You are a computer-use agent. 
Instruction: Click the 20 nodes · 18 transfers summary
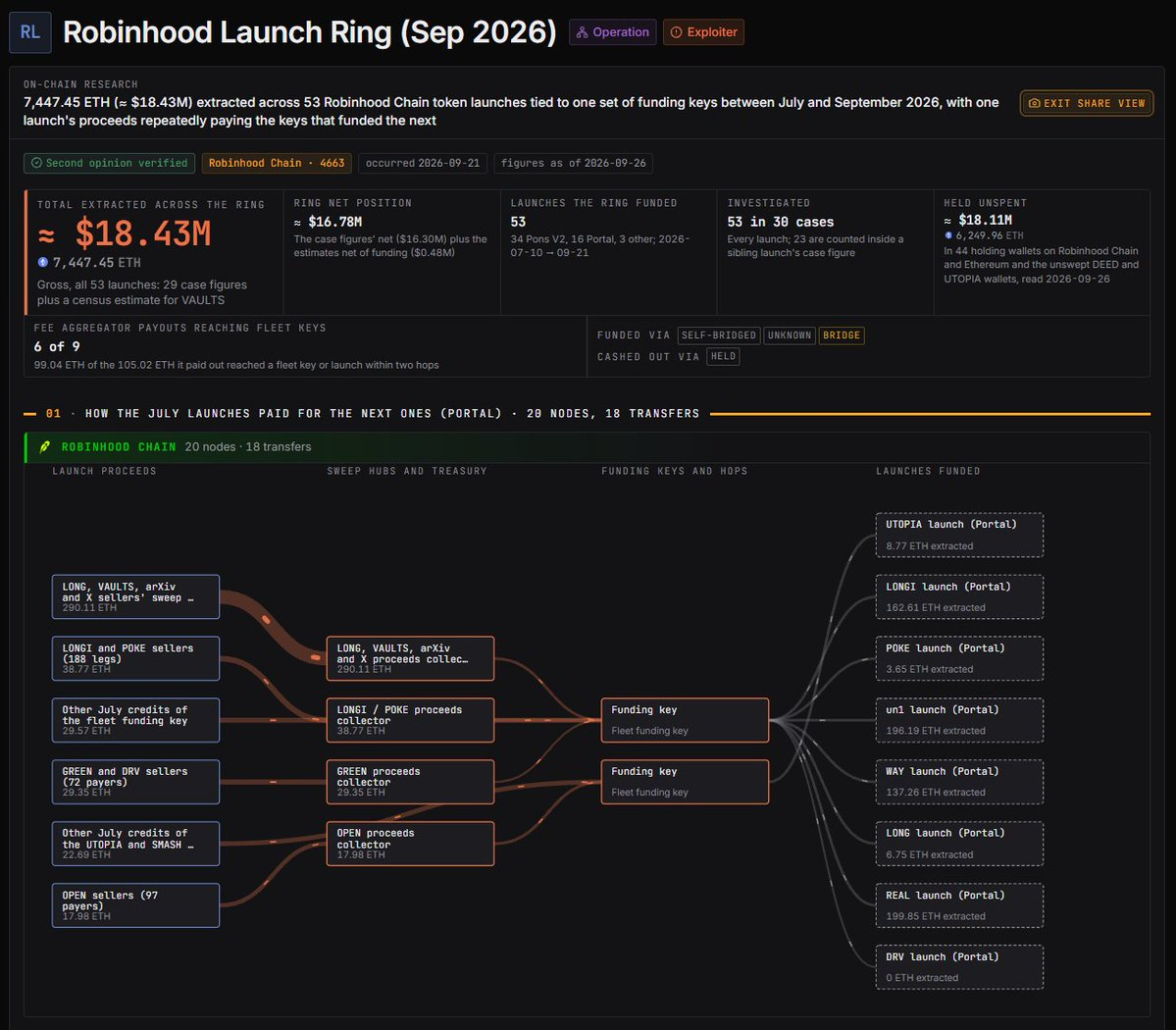pyautogui.click(x=247, y=447)
